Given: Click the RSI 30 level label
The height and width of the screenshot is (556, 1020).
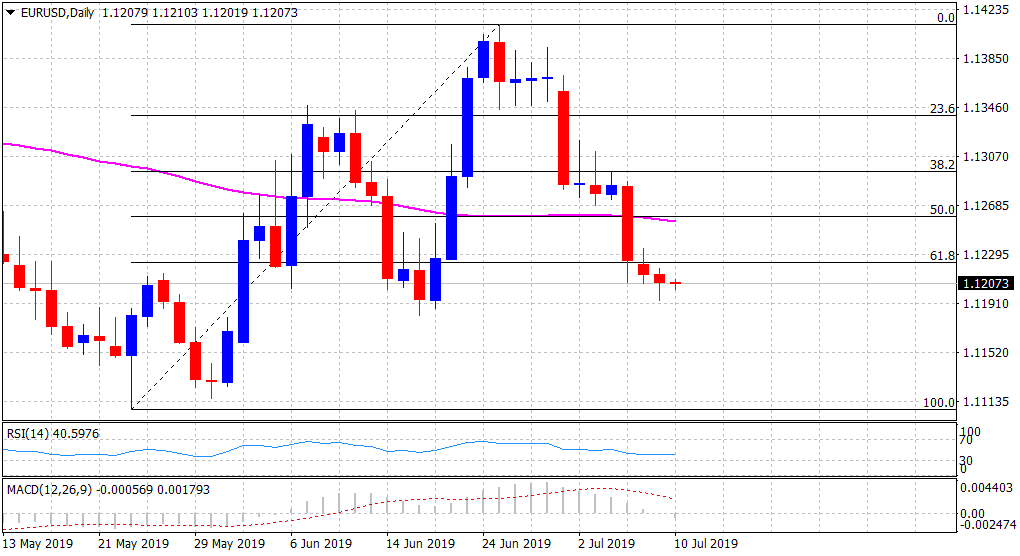Looking at the screenshot, I should pyautogui.click(x=969, y=460).
